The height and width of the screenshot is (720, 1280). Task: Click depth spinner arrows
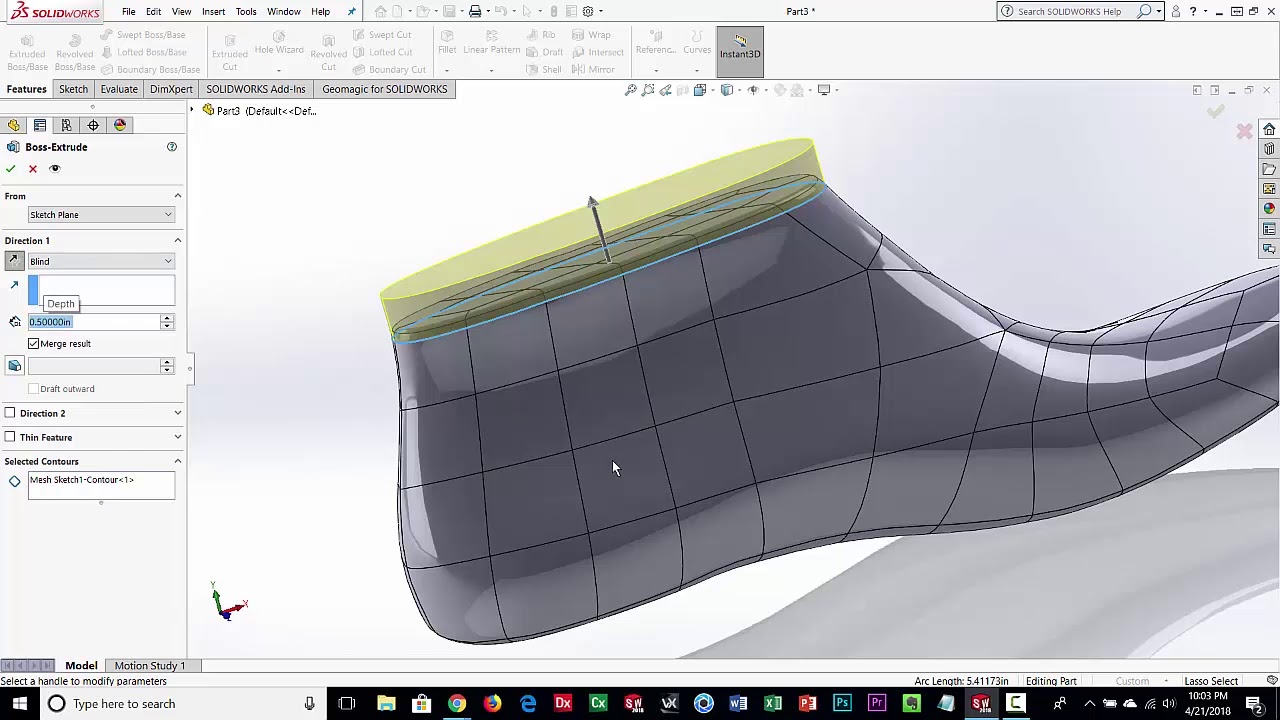[167, 322]
